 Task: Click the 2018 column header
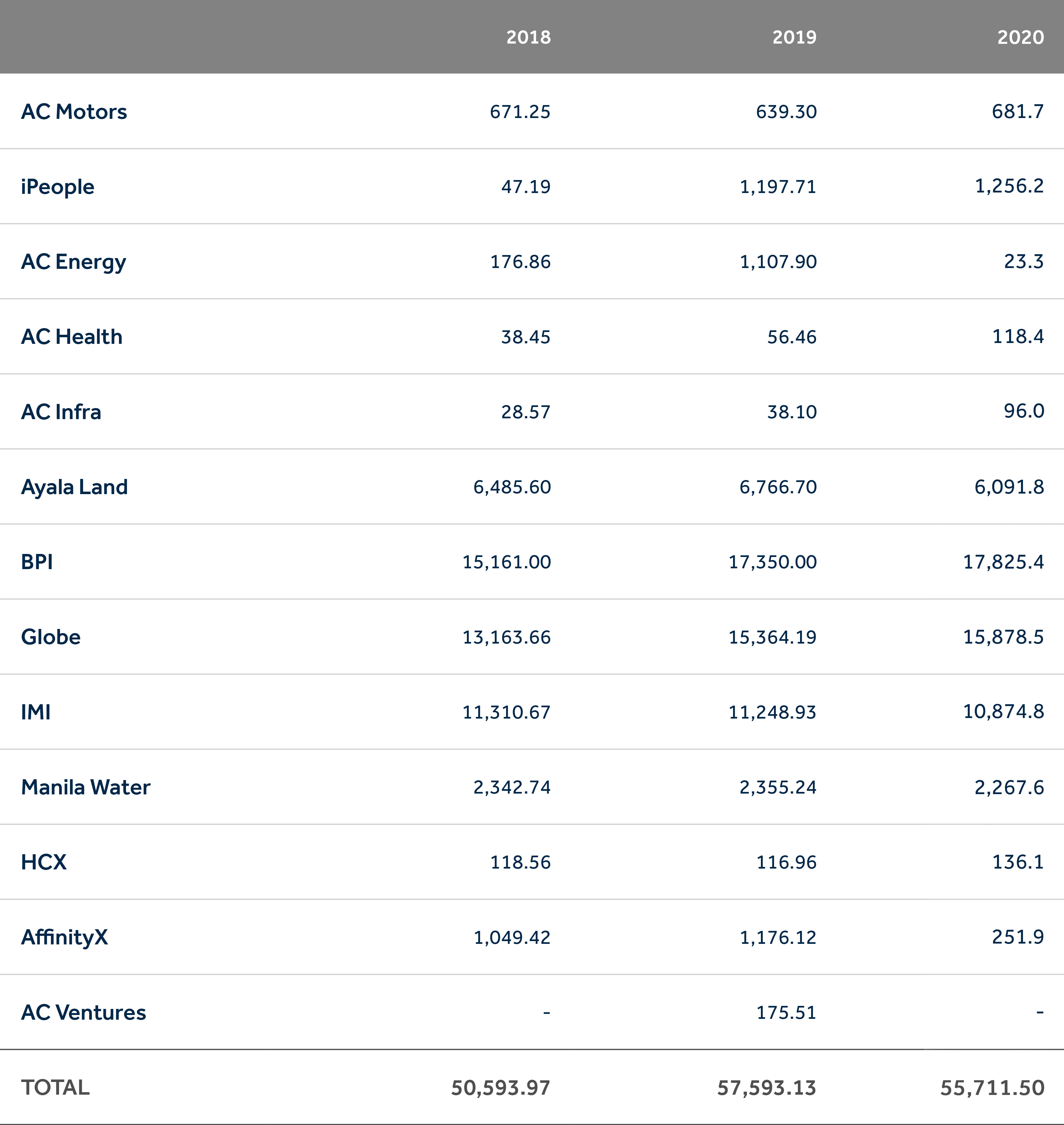tap(528, 37)
